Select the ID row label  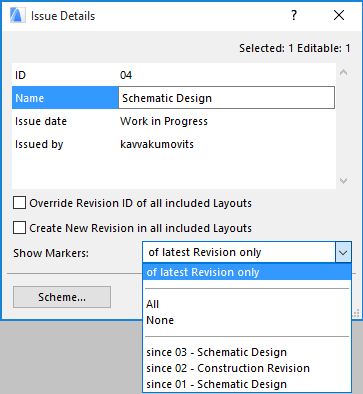click(20, 75)
